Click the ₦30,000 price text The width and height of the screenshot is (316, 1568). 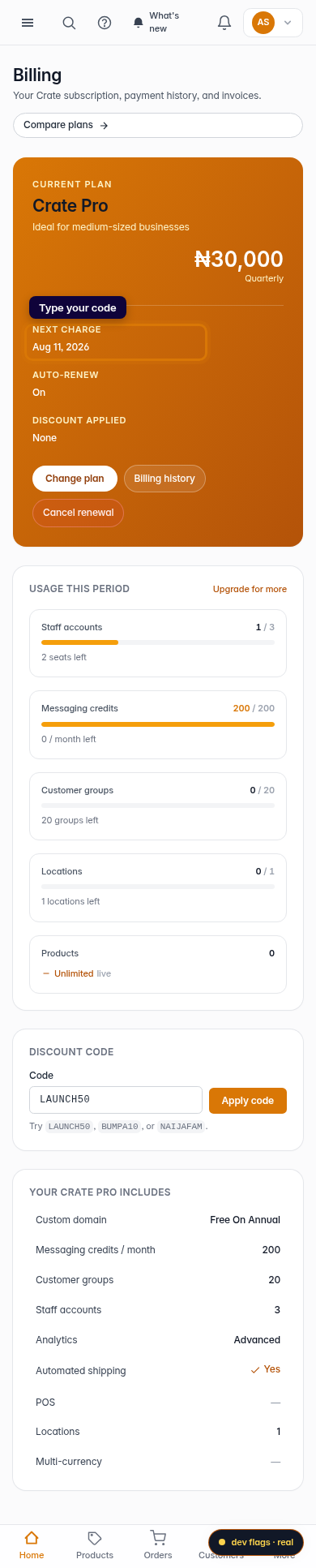click(239, 260)
